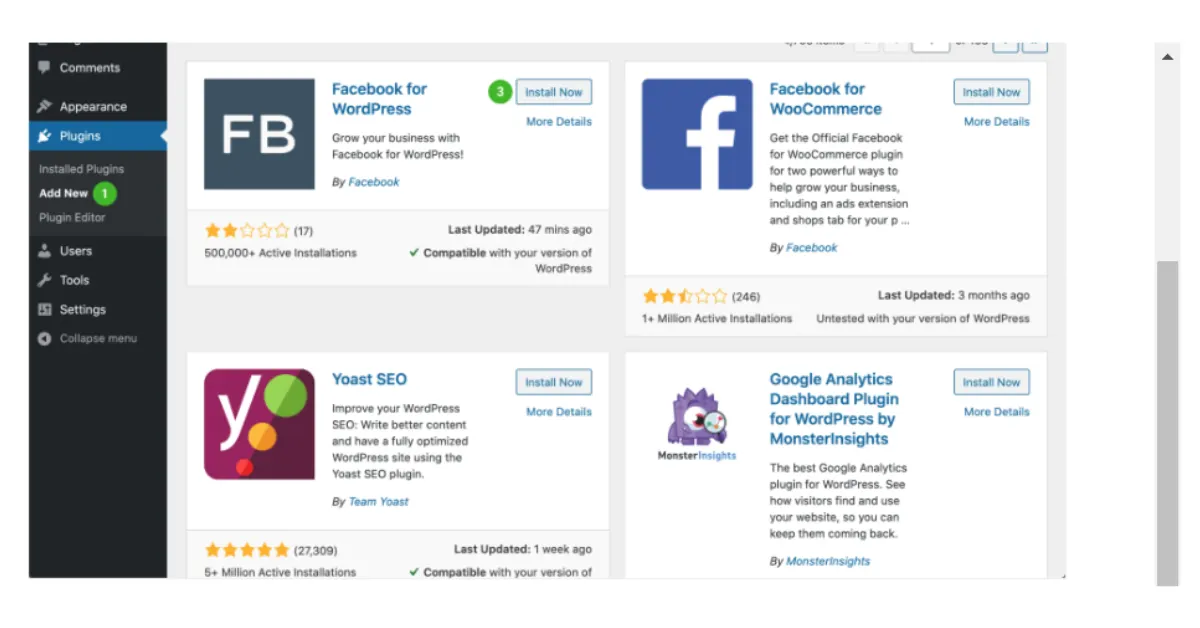
Task: Install the Yoast SEO plugin
Action: tap(554, 382)
